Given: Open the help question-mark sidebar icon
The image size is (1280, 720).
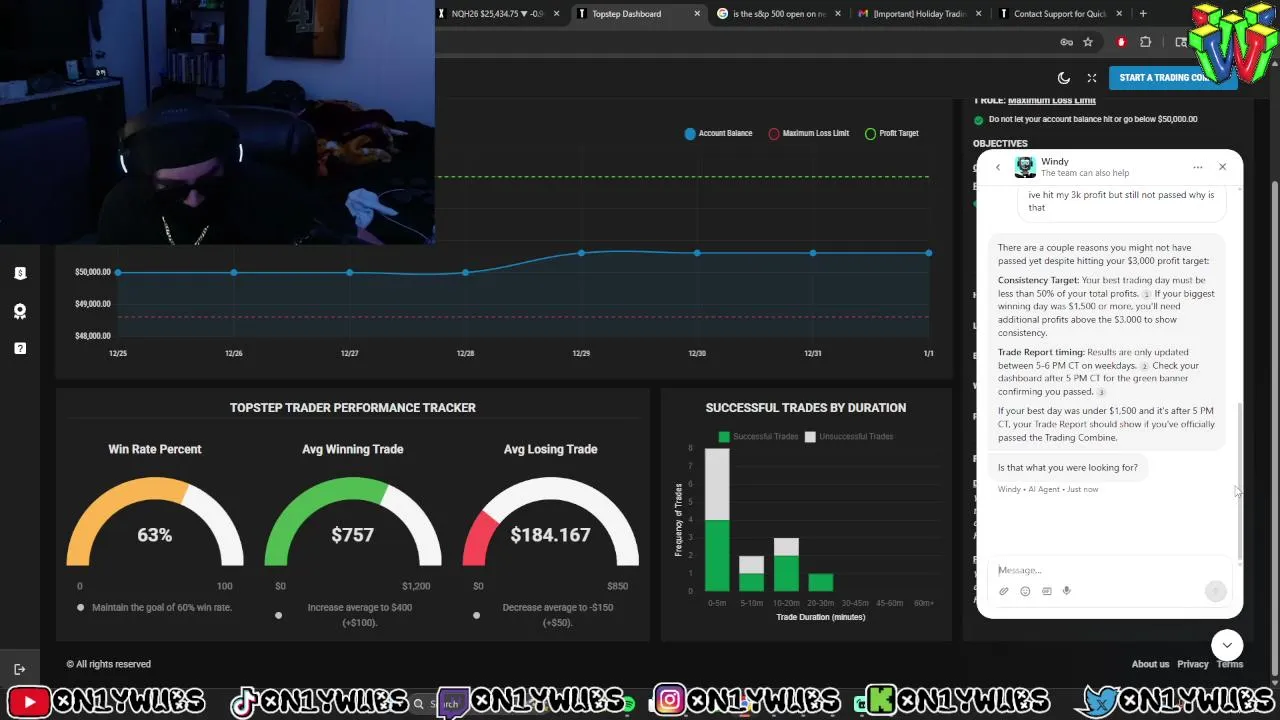Looking at the screenshot, I should pyautogui.click(x=20, y=348).
